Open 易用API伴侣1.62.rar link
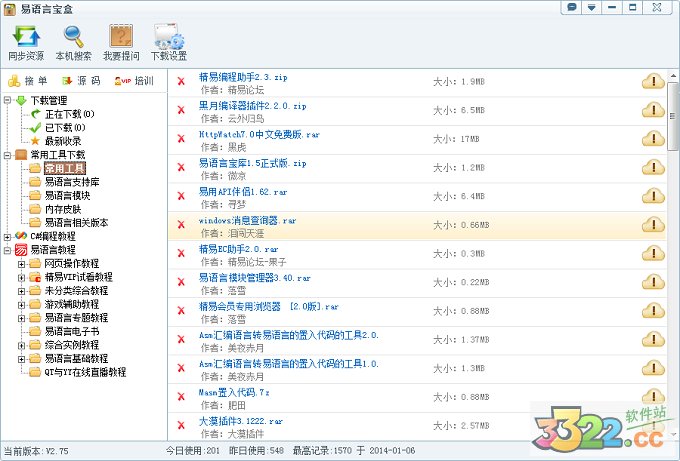 (x=243, y=192)
